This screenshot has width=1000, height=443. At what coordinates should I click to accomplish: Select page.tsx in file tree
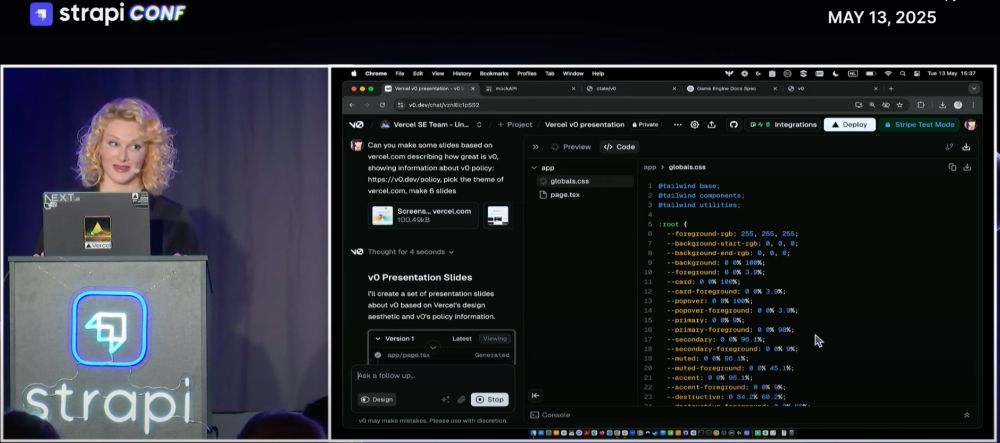(x=561, y=195)
